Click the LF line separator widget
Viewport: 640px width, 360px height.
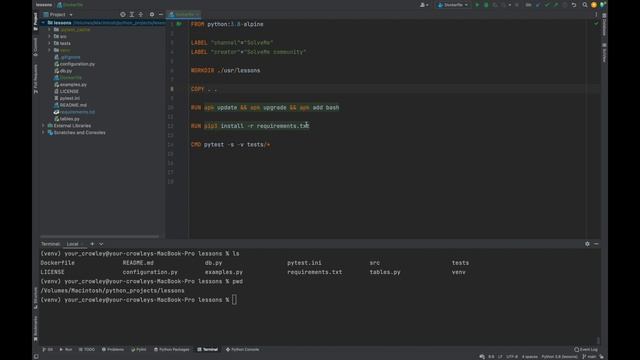[500, 357]
